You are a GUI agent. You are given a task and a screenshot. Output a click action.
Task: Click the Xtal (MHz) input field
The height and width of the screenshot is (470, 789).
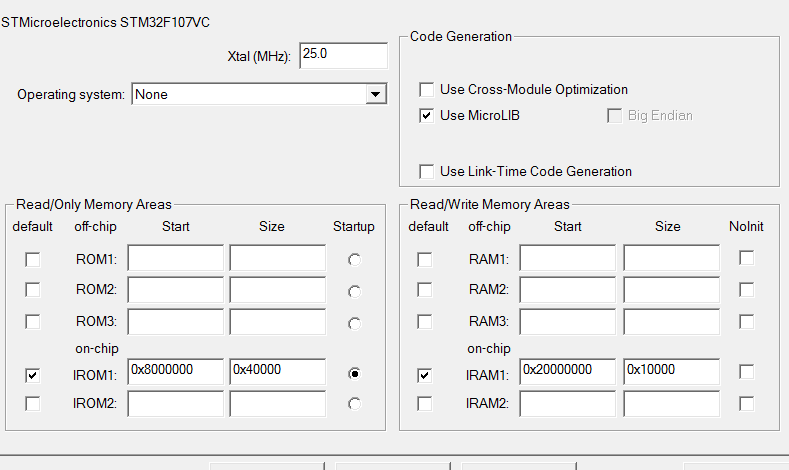coord(344,55)
